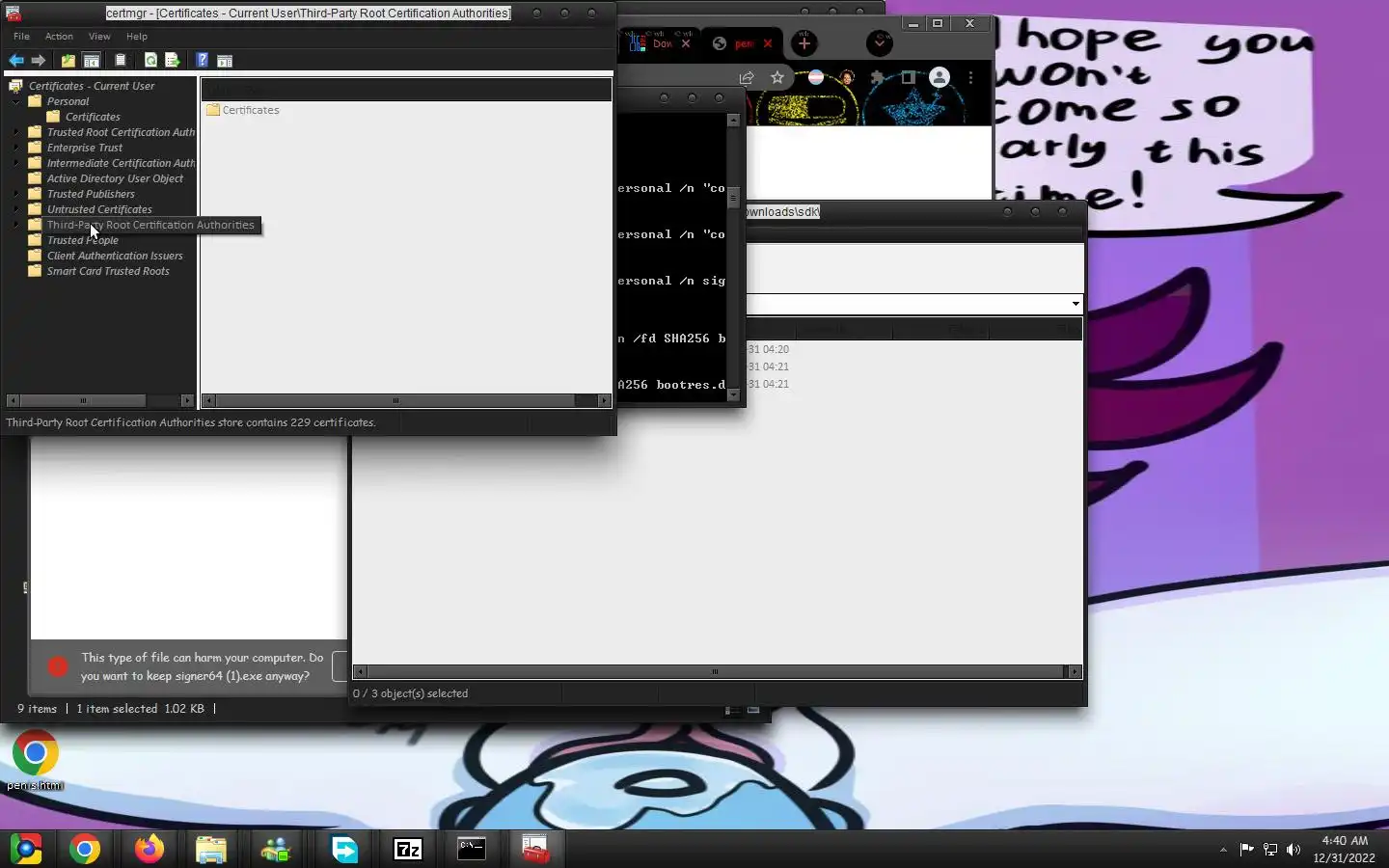Open Chrome extensions puzzle icon
The image size is (1389, 868).
877,78
